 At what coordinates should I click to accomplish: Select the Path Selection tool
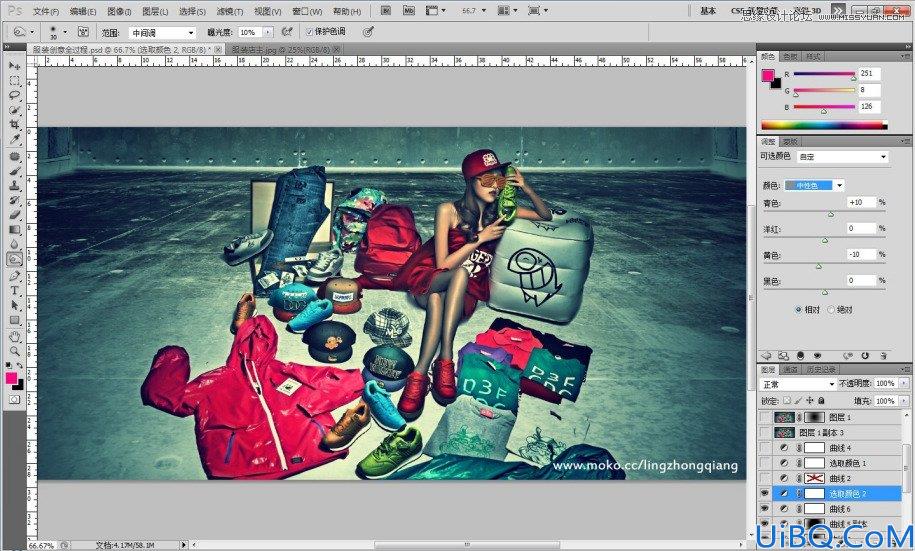click(15, 305)
